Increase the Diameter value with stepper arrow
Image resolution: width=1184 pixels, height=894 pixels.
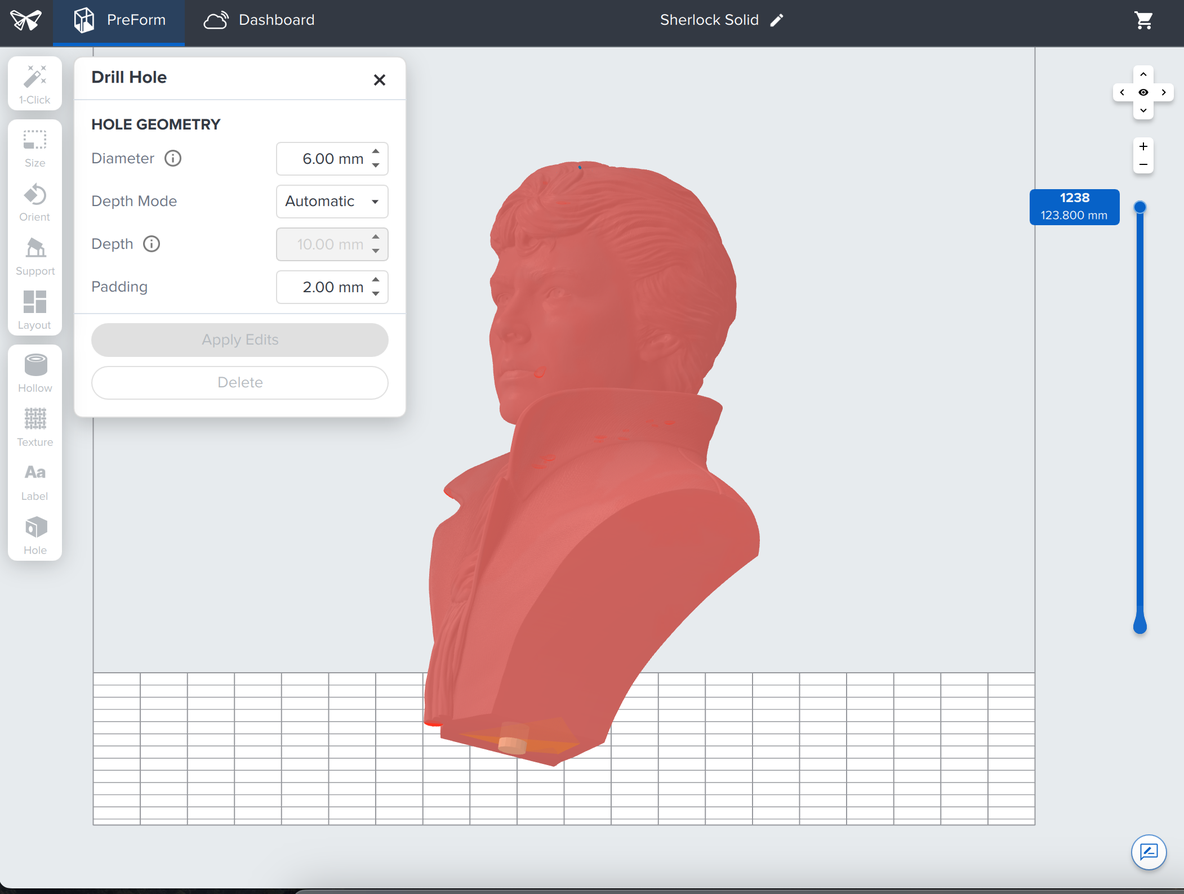pos(376,152)
